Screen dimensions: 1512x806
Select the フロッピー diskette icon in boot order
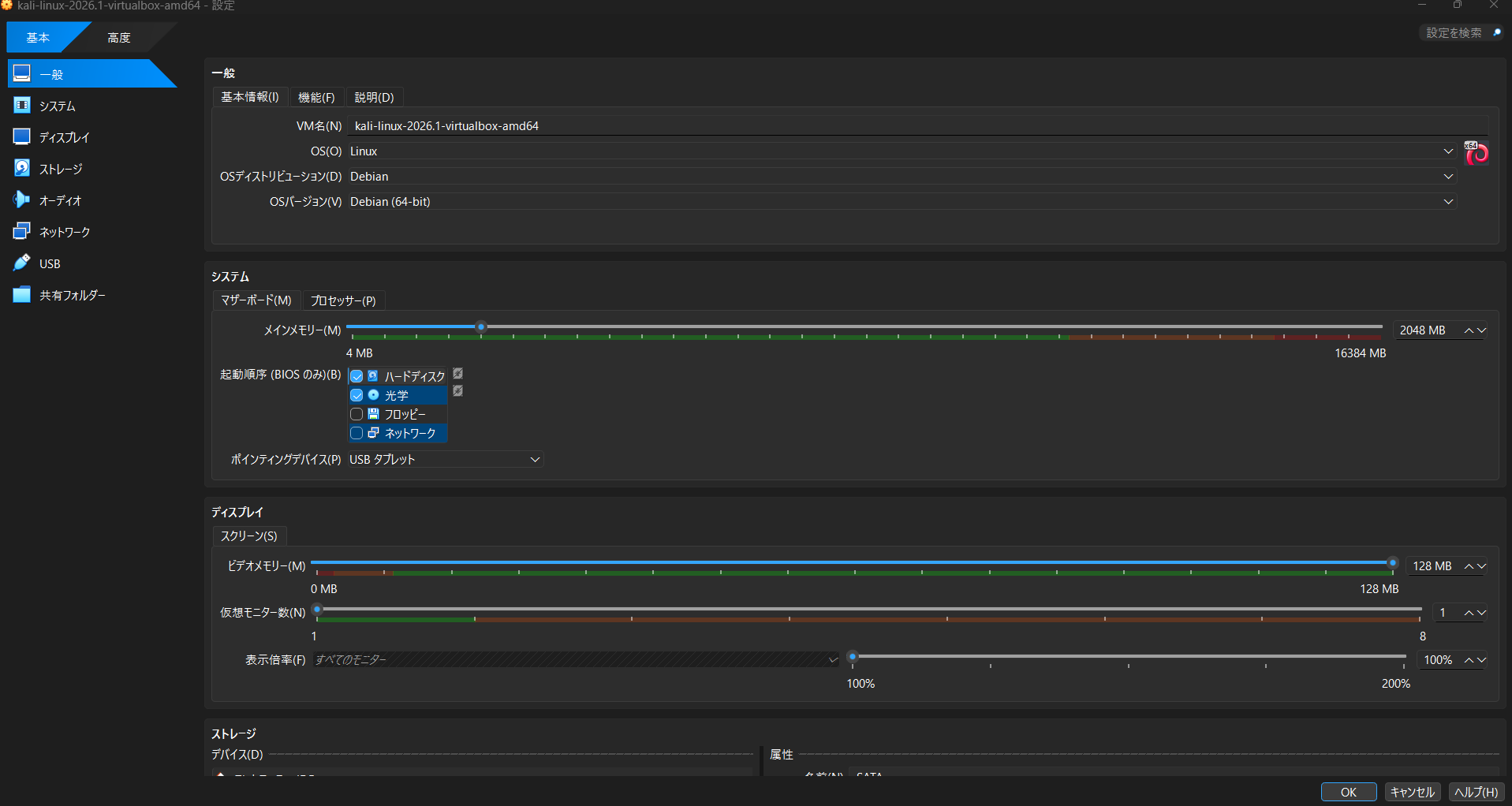click(x=373, y=414)
